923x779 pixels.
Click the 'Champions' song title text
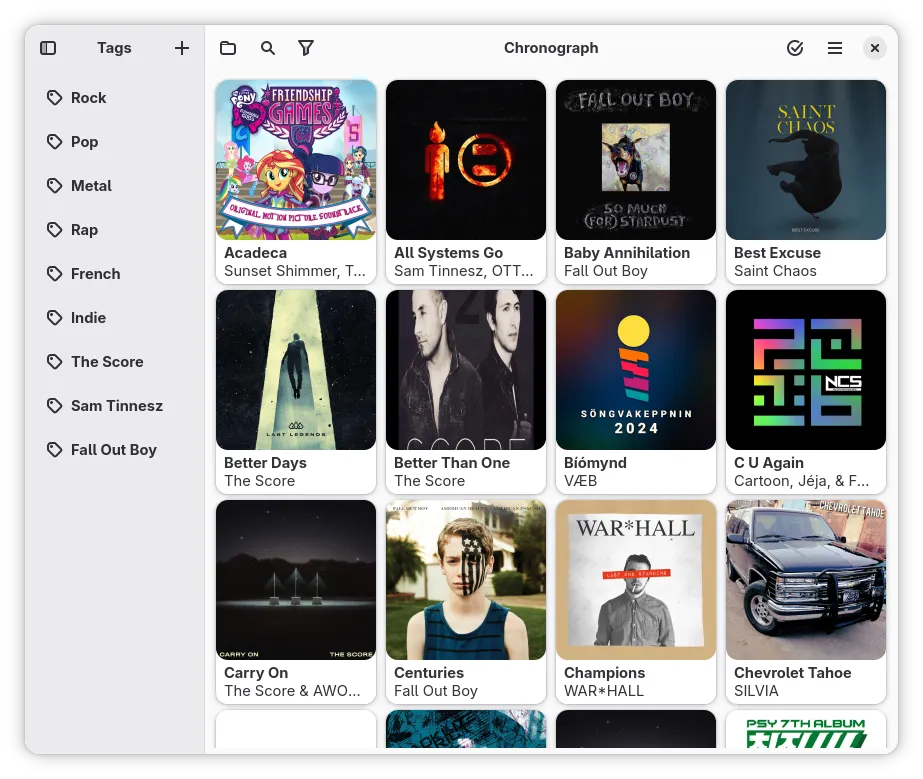tap(605, 673)
